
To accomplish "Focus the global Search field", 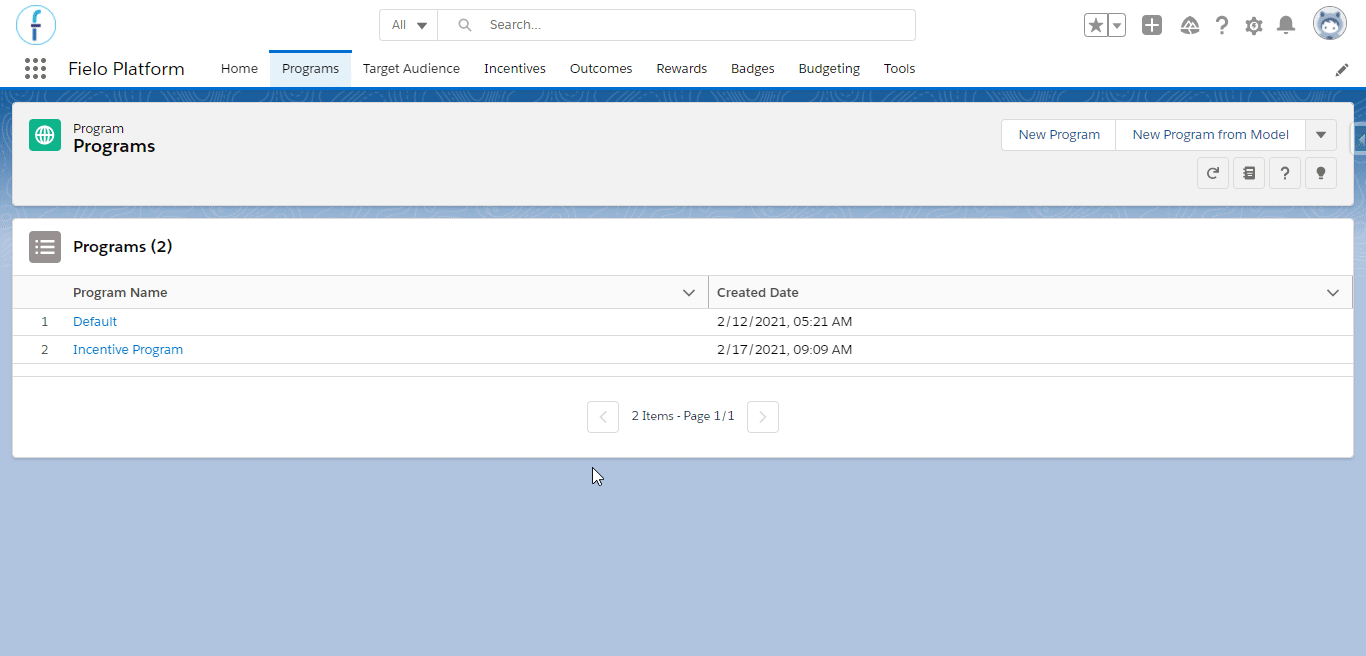I will pos(676,25).
